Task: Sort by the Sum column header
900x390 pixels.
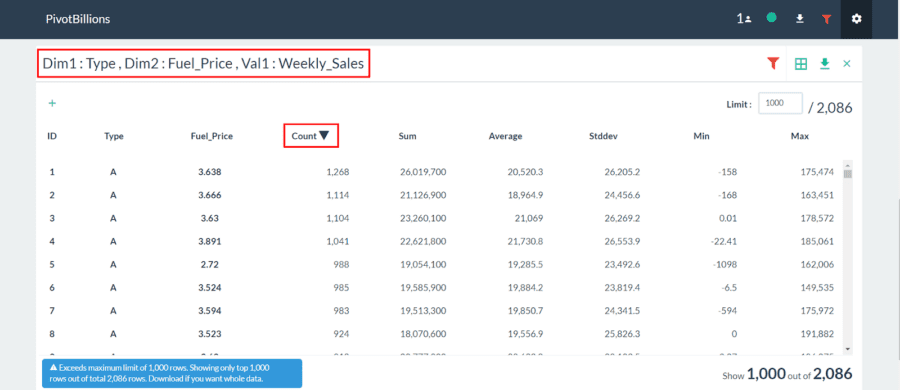Action: tap(408, 136)
